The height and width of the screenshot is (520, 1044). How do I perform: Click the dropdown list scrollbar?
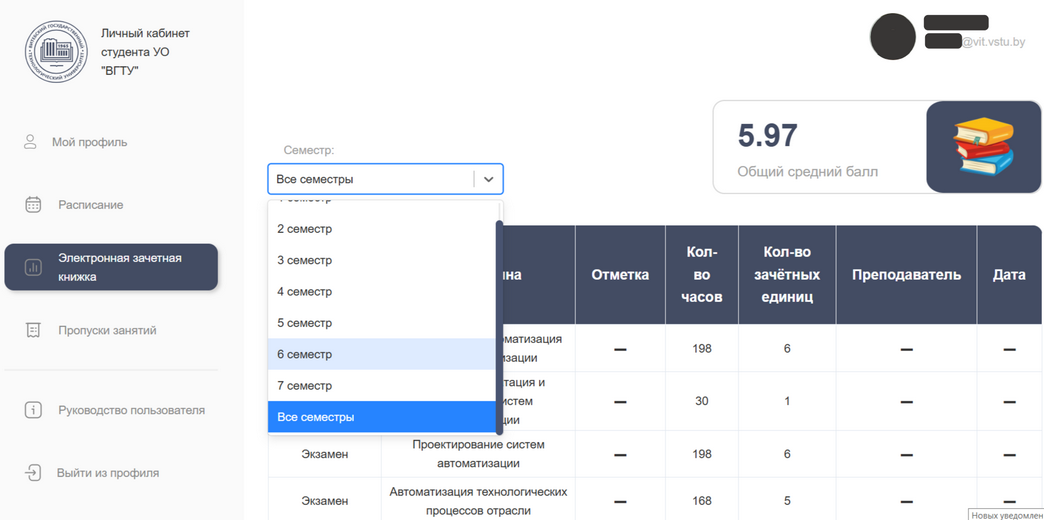coord(499,320)
